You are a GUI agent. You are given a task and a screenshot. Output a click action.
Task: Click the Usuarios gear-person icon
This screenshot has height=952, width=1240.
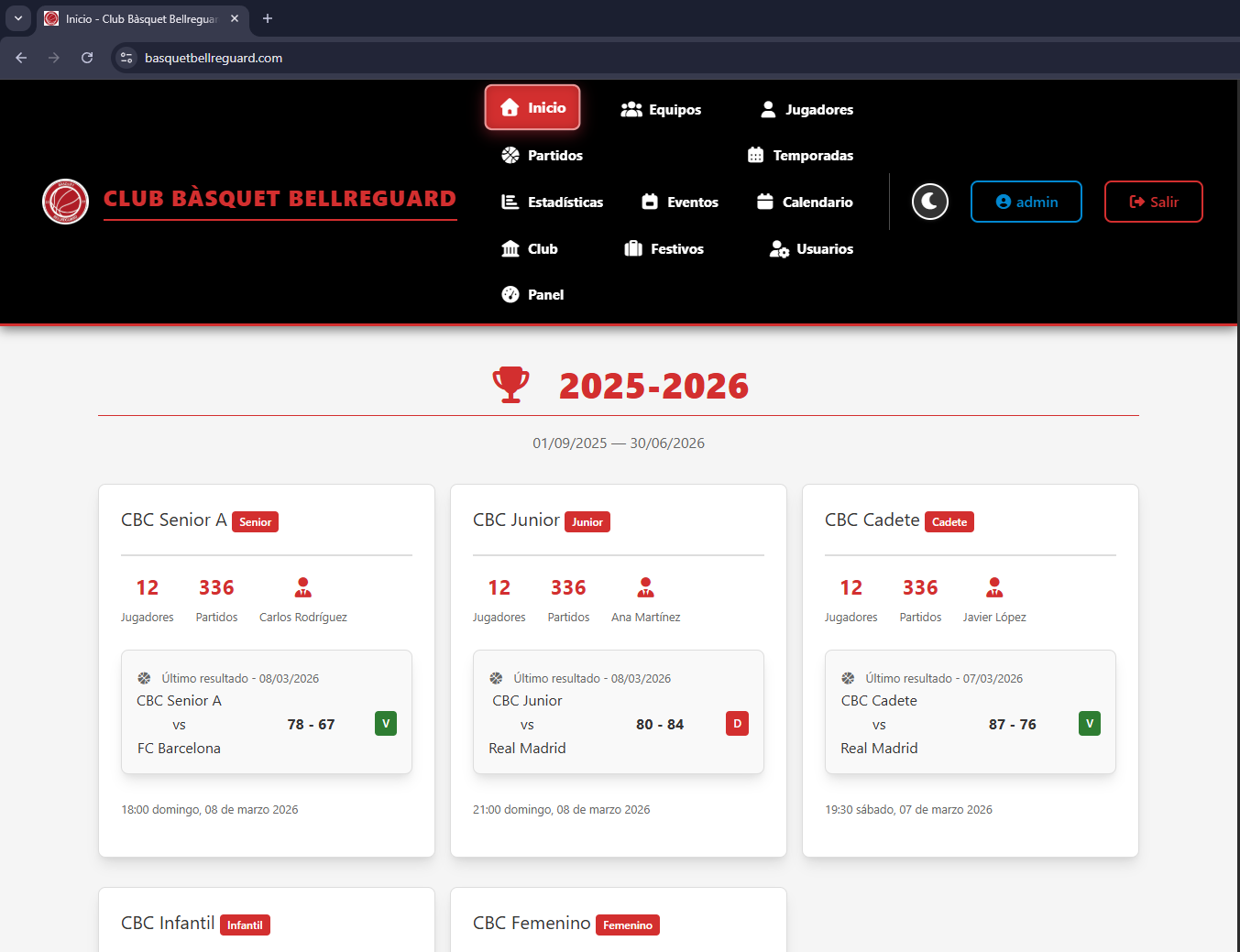point(779,249)
